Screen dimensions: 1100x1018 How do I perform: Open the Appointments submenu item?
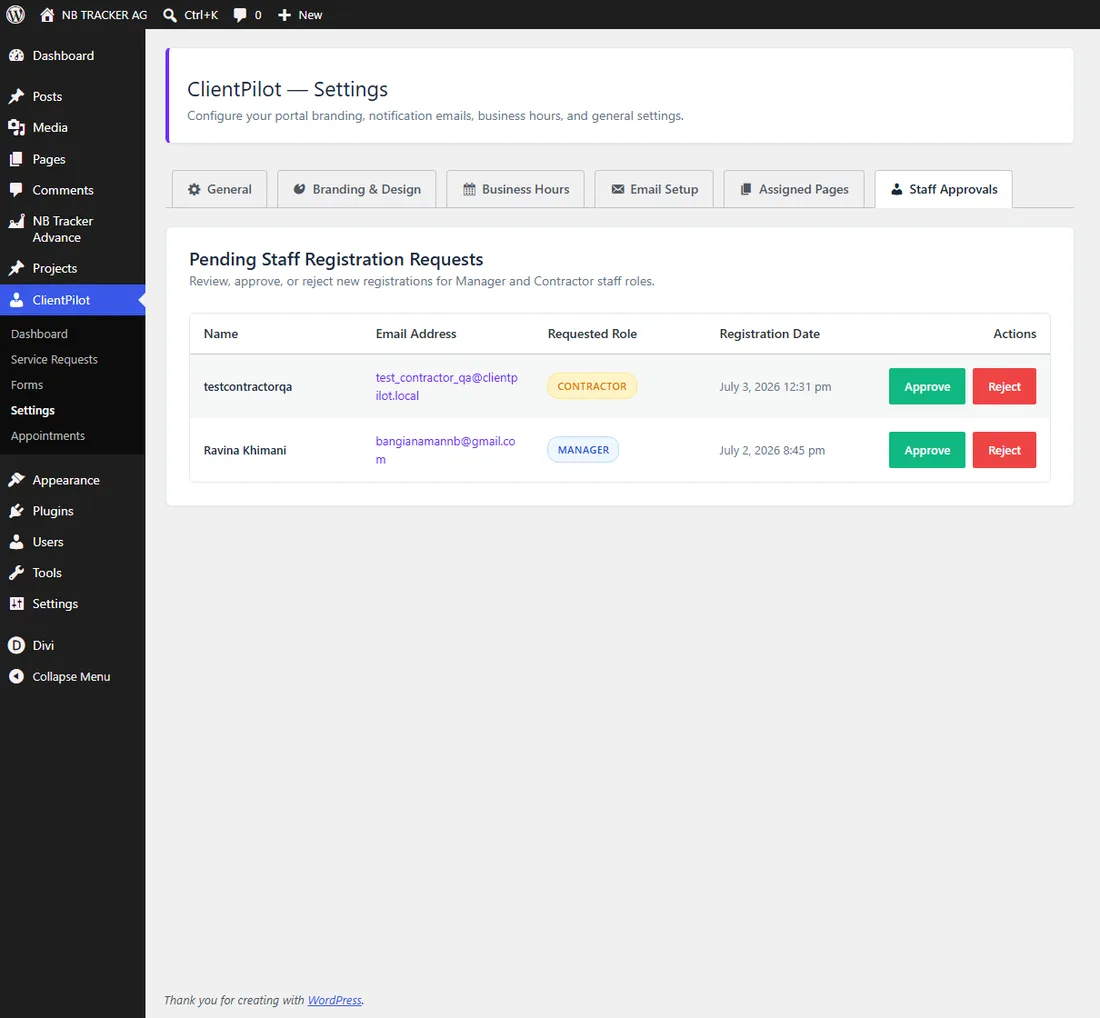click(x=48, y=436)
